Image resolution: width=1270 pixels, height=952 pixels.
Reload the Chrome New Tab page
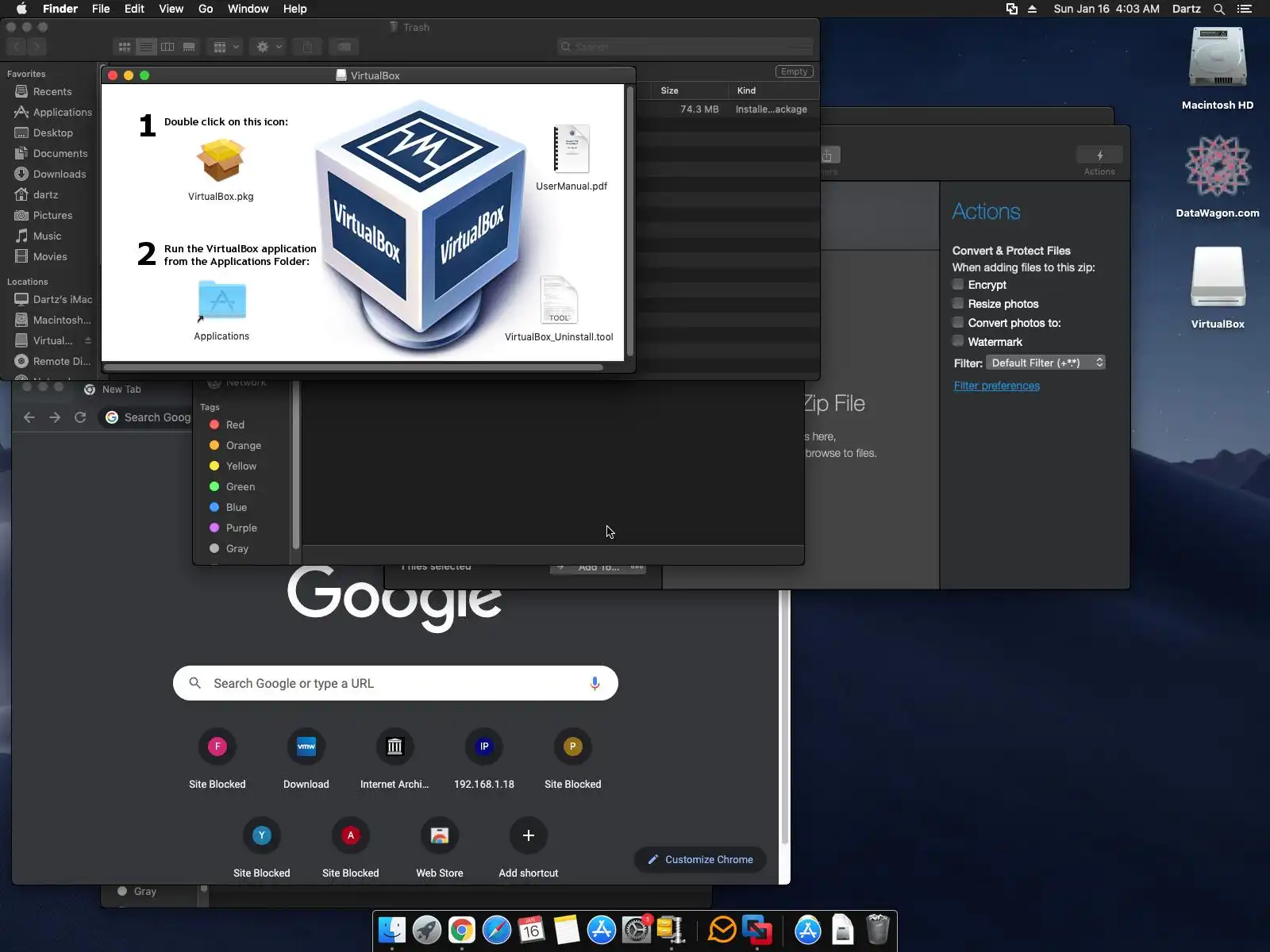coord(80,417)
